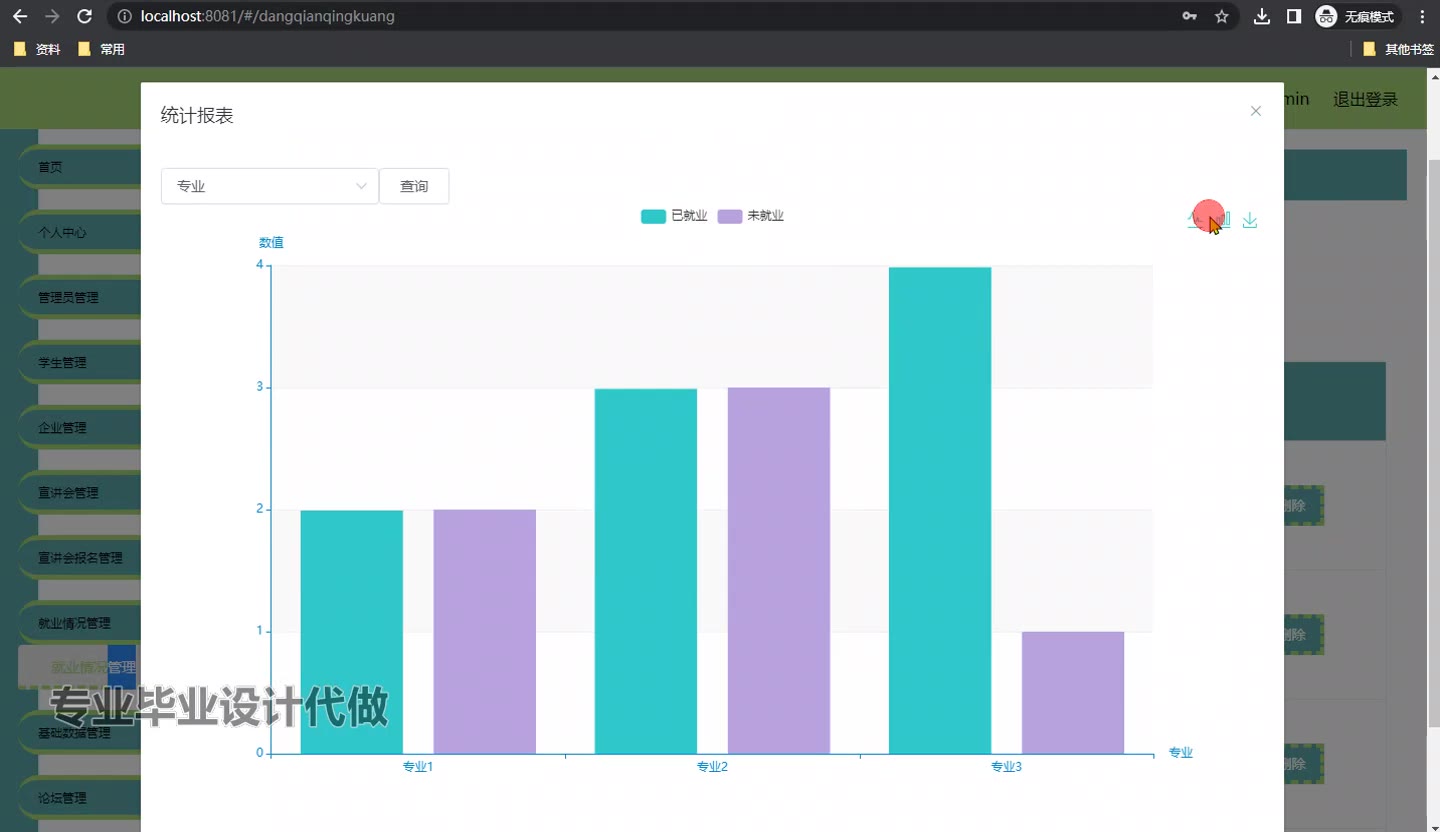1440x832 pixels.
Task: Click the 统计报表 dialog title
Action: (197, 116)
